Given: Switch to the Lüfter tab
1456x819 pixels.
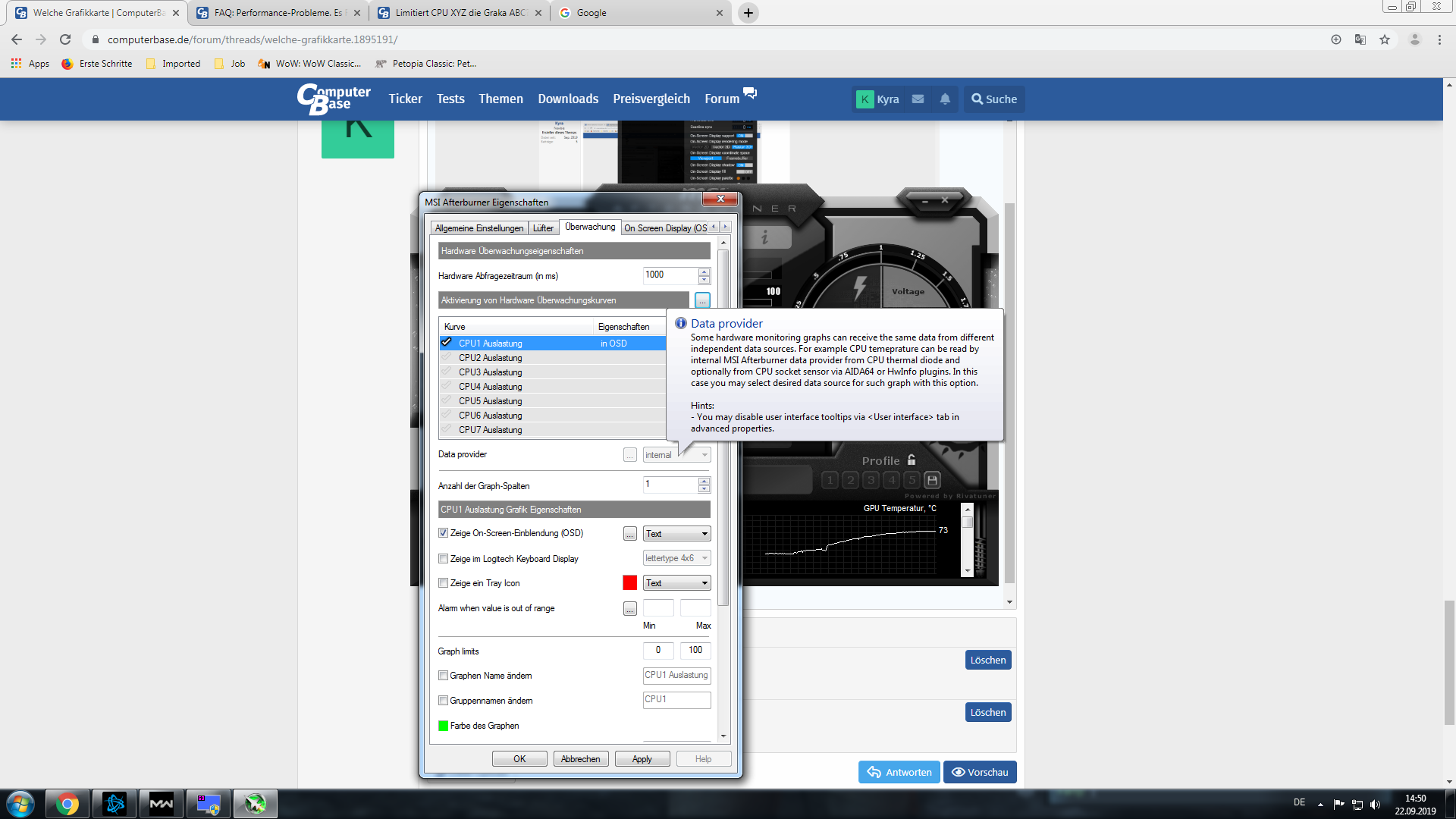Looking at the screenshot, I should click(x=543, y=228).
